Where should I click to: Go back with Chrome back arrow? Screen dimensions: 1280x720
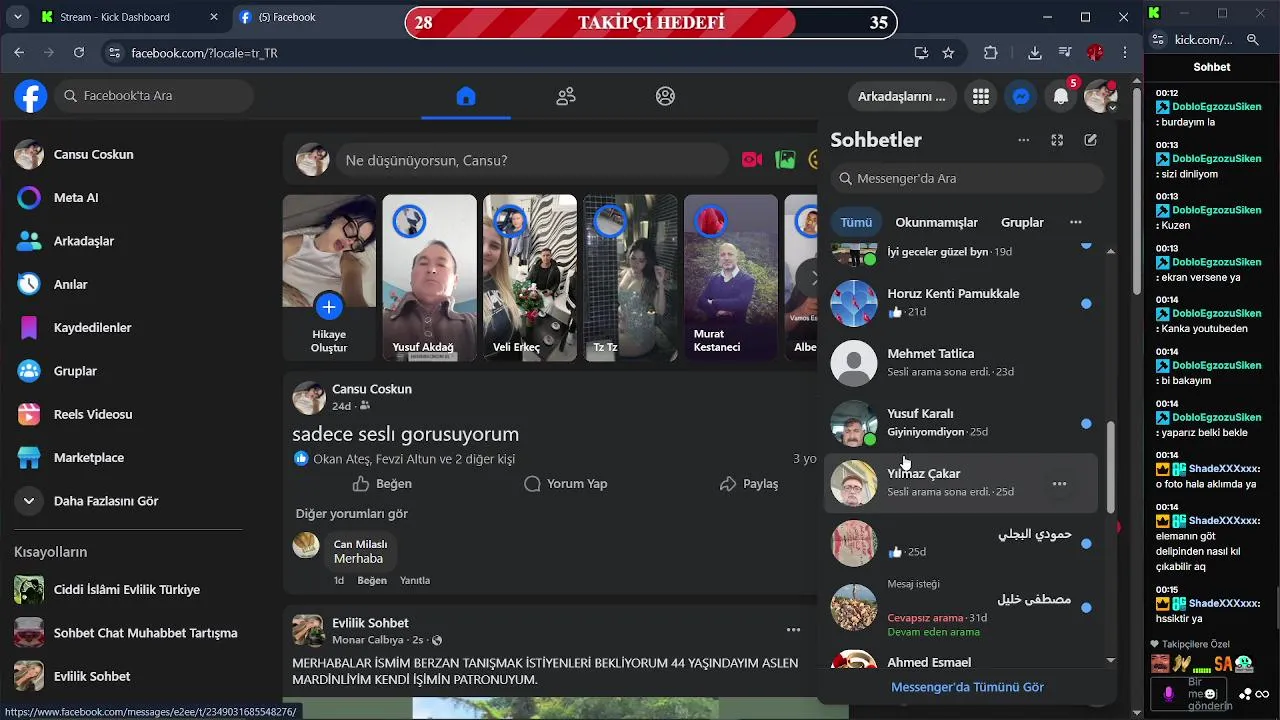click(x=20, y=52)
